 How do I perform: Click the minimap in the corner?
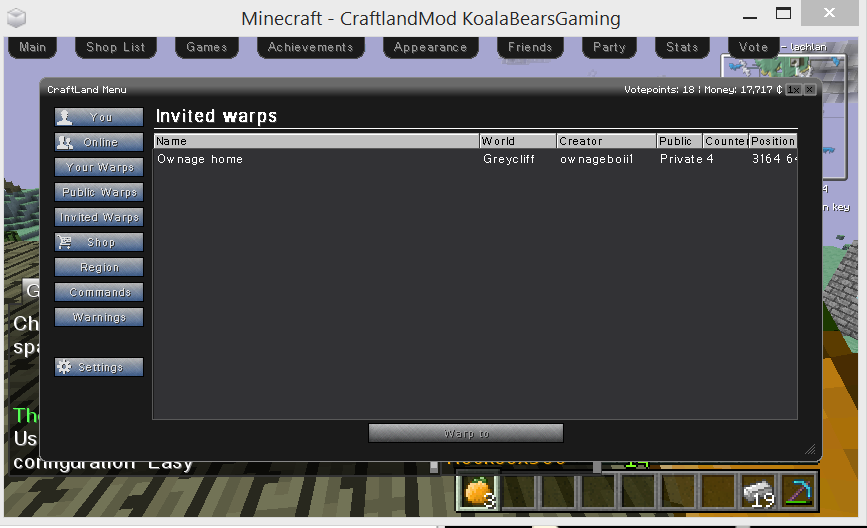pos(784,116)
